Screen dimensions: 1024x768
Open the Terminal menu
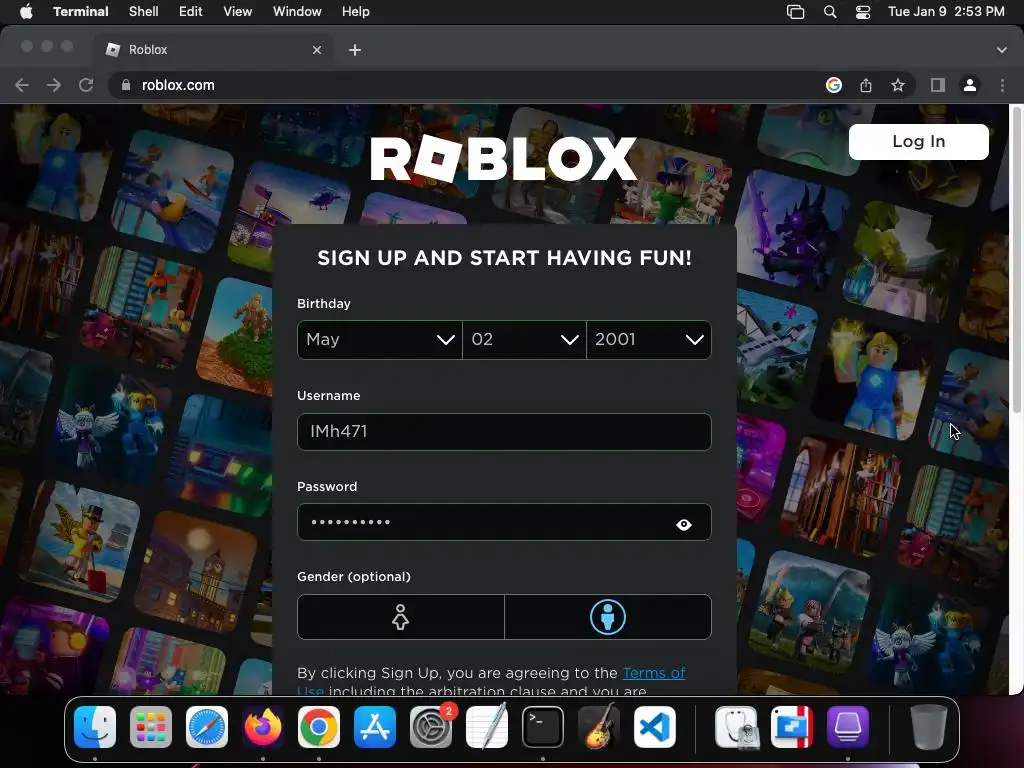[80, 12]
